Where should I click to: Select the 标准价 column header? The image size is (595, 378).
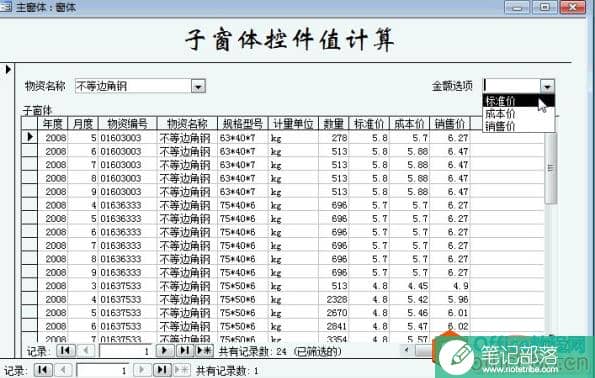pyautogui.click(x=369, y=123)
